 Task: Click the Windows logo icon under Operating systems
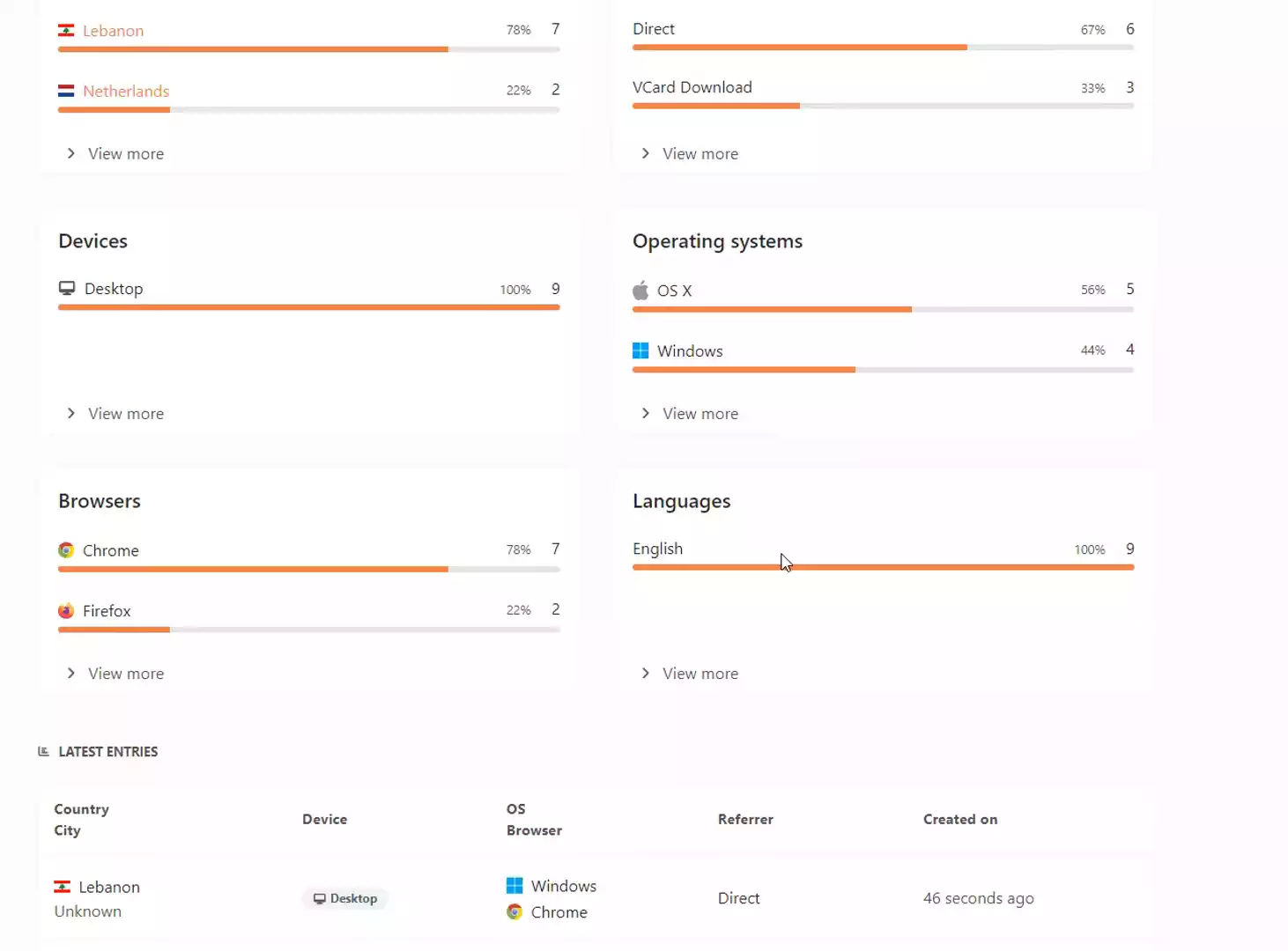pyautogui.click(x=640, y=350)
